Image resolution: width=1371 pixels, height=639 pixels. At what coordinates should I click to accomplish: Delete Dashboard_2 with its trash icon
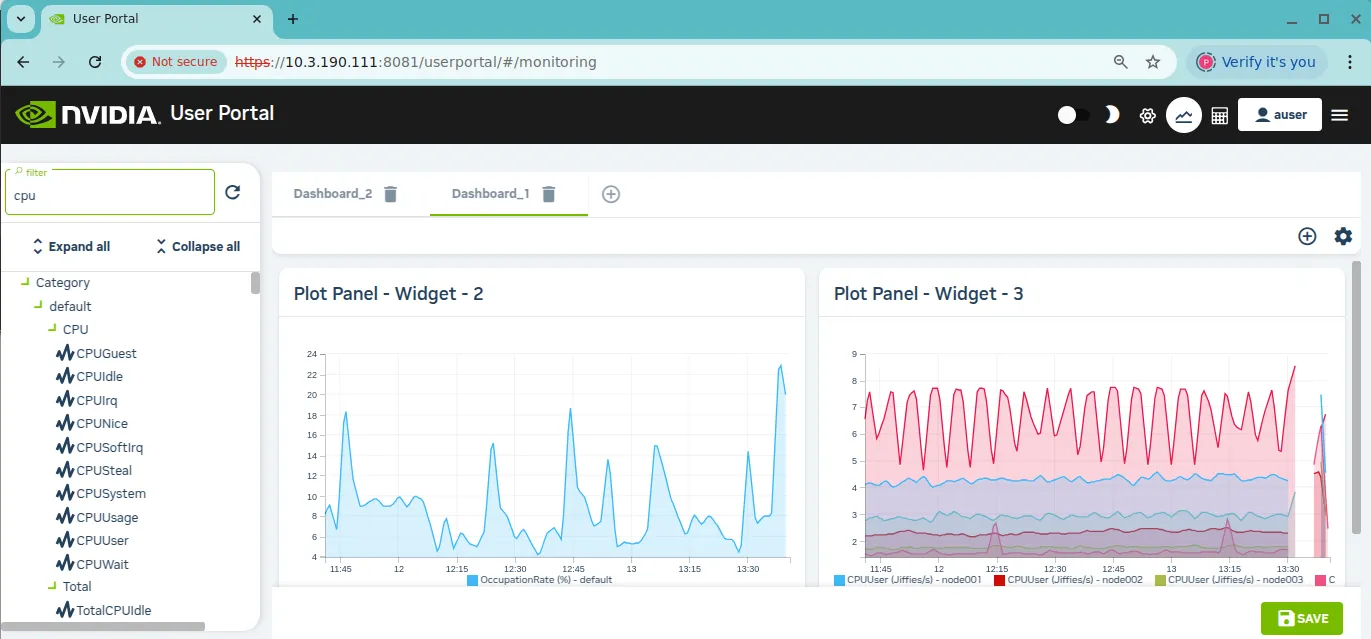point(391,194)
